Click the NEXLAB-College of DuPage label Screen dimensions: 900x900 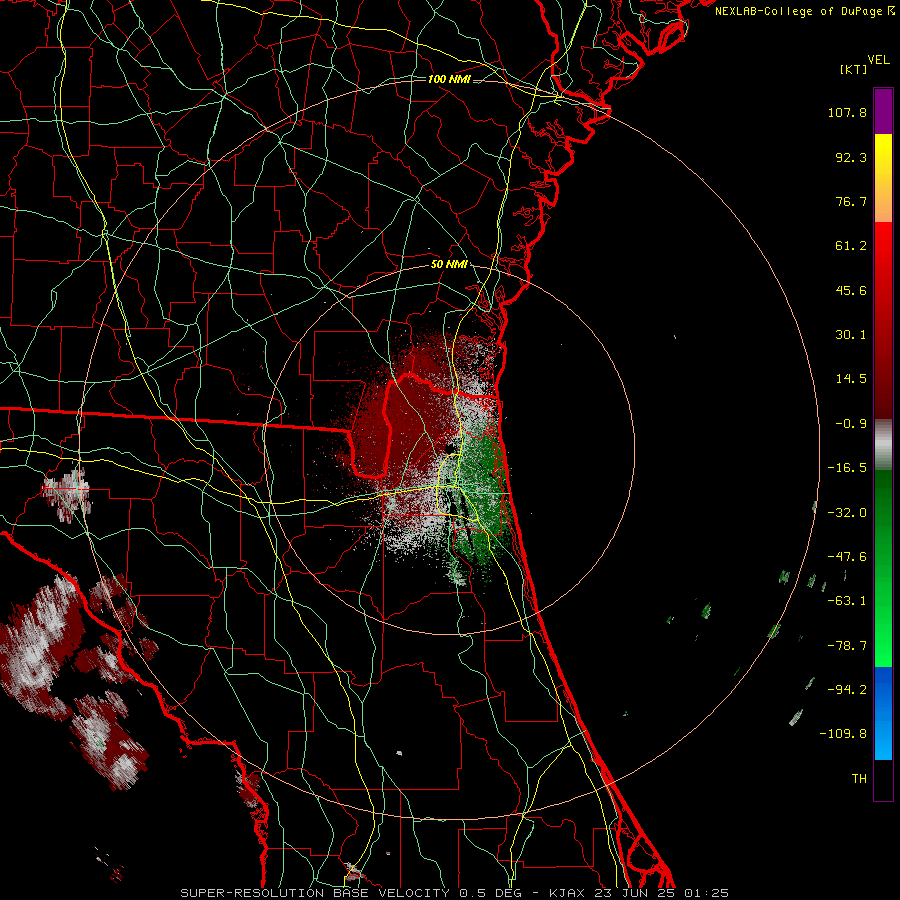[x=804, y=11]
